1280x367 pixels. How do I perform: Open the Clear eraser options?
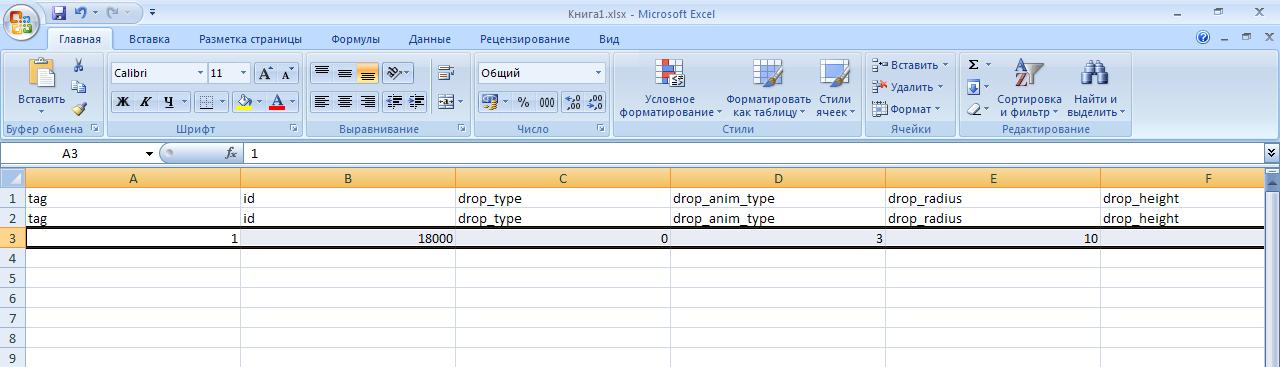(978, 109)
